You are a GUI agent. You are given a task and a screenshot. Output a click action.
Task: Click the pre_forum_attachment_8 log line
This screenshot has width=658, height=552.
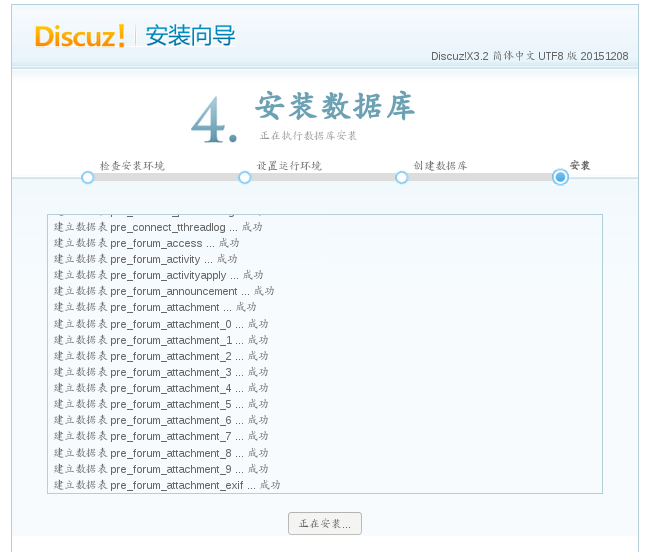click(x=161, y=453)
